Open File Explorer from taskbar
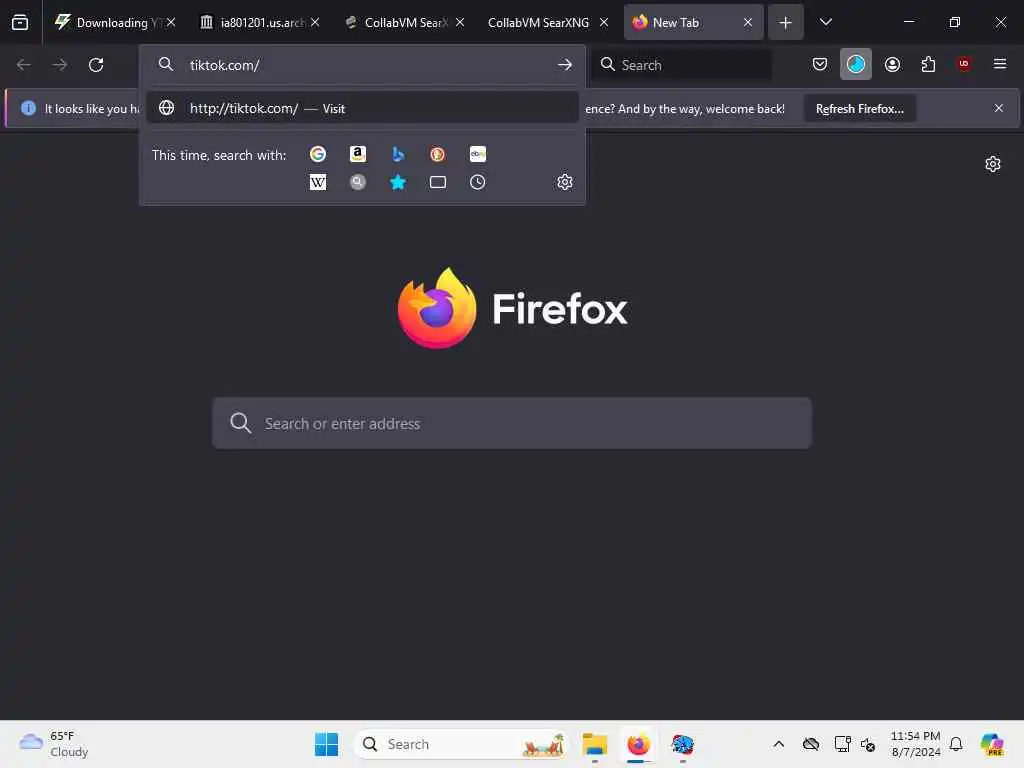The image size is (1024, 768). click(595, 744)
